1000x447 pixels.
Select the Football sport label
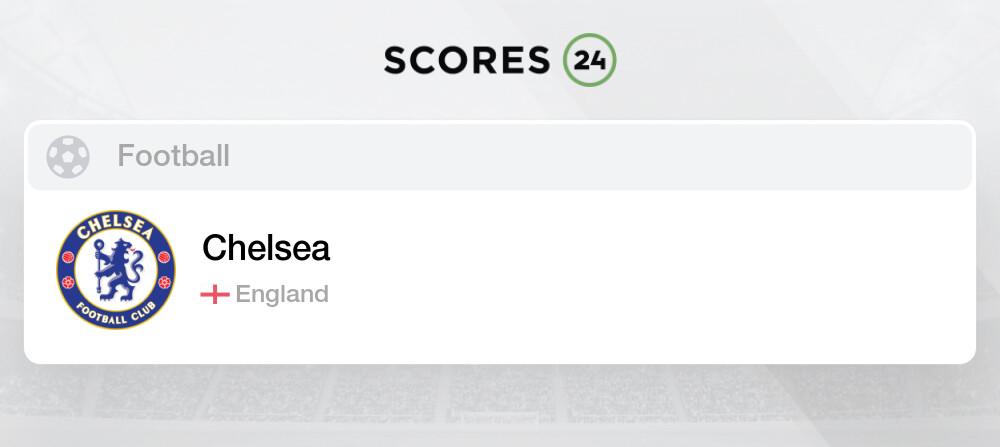point(173,156)
